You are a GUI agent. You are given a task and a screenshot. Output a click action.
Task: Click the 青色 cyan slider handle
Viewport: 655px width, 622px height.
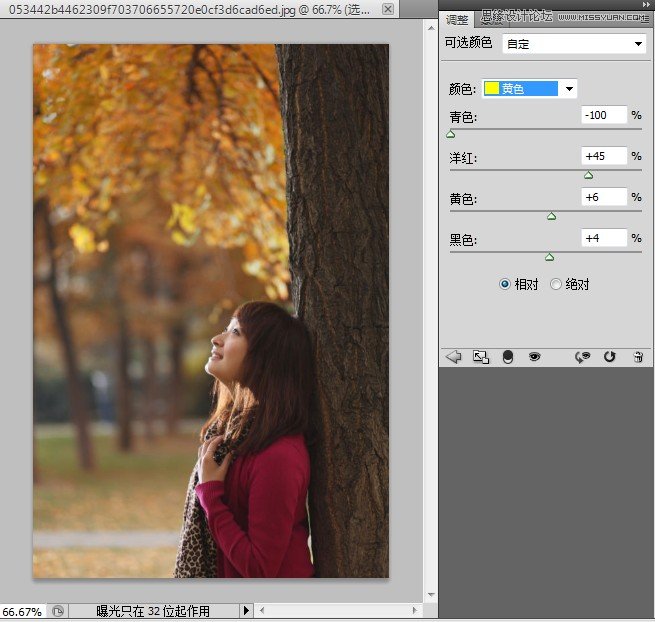450,135
